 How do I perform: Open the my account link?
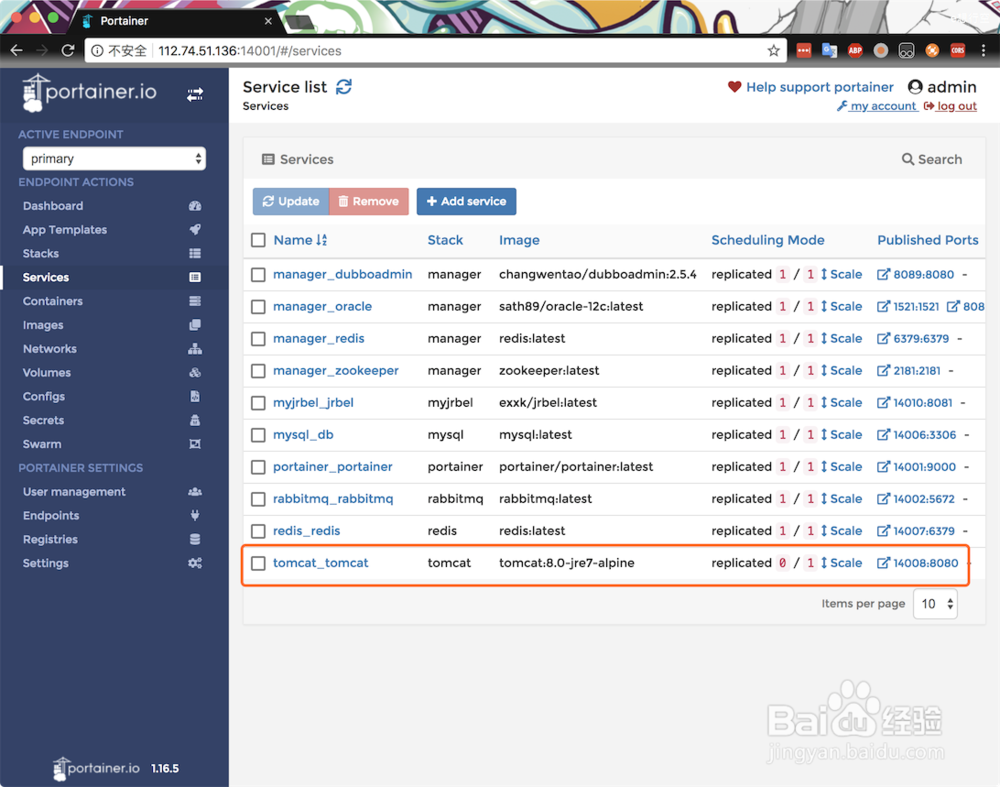(877, 106)
